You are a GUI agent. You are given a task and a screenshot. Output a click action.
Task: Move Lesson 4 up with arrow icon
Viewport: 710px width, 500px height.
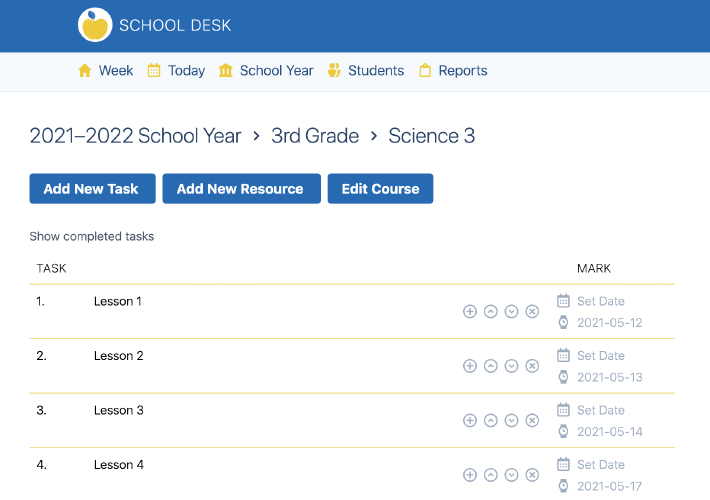pos(491,475)
